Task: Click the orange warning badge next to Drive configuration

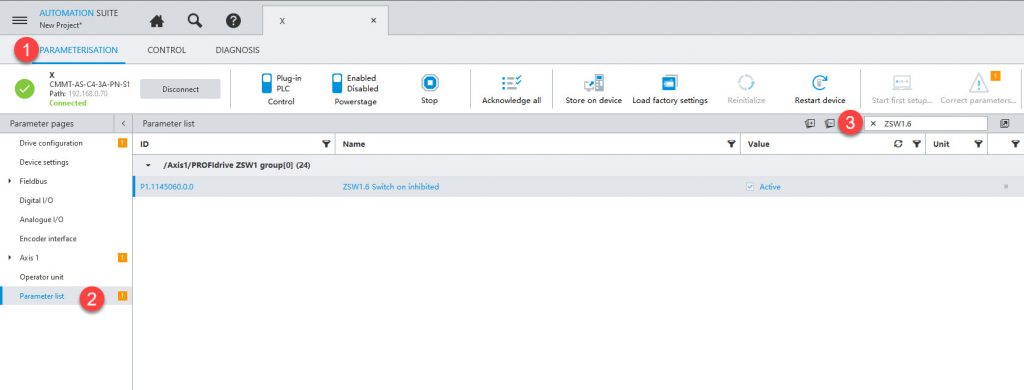Action: click(122, 142)
